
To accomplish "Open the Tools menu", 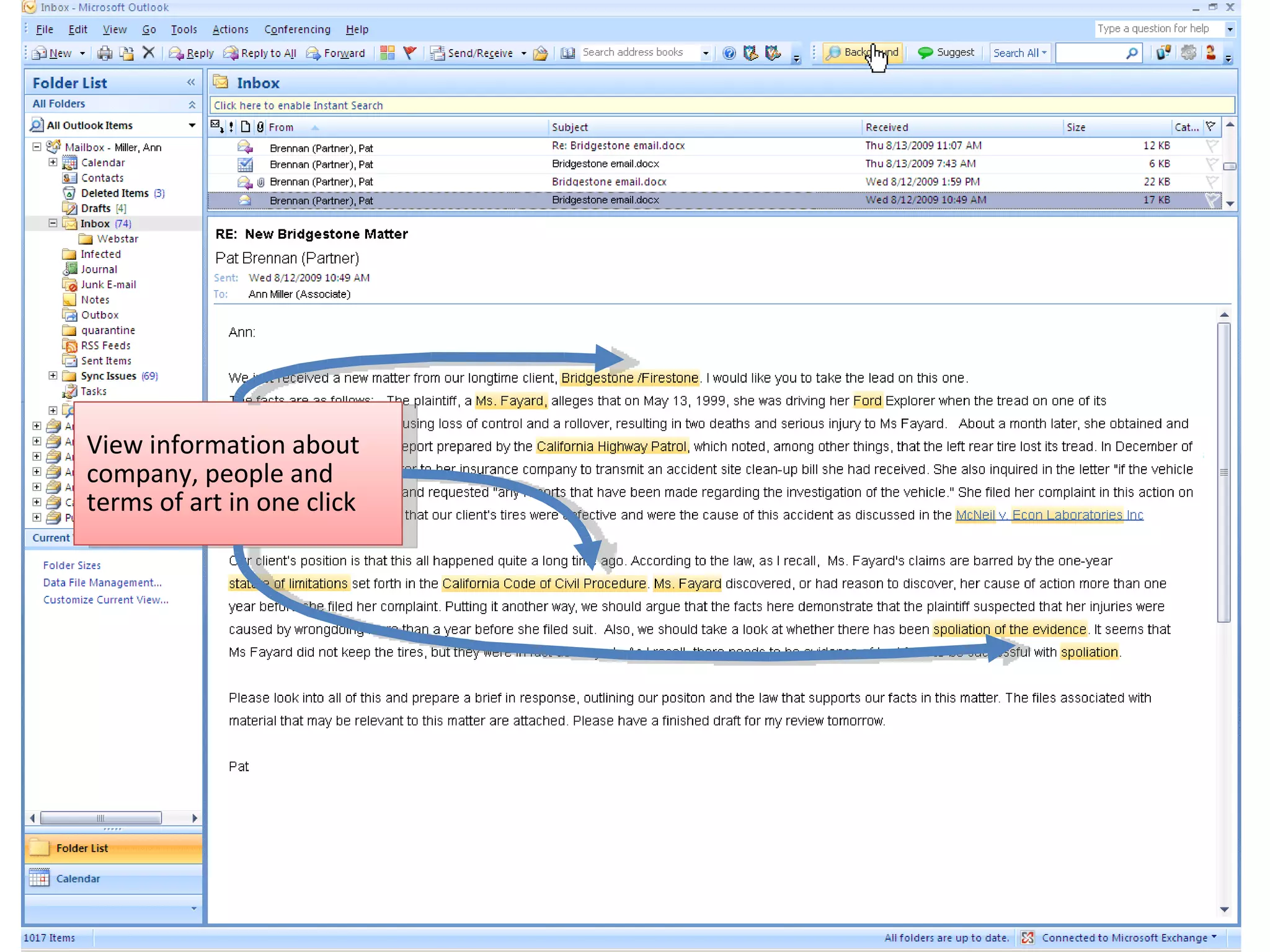I will click(184, 29).
